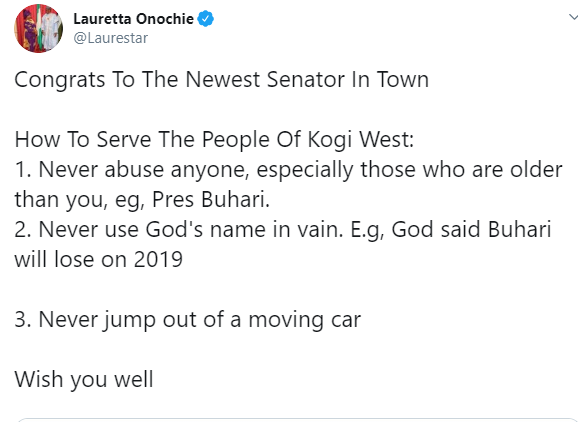578x422 pixels.
Task: Click the words 'Kogi West' in the tweet
Action: (358, 140)
